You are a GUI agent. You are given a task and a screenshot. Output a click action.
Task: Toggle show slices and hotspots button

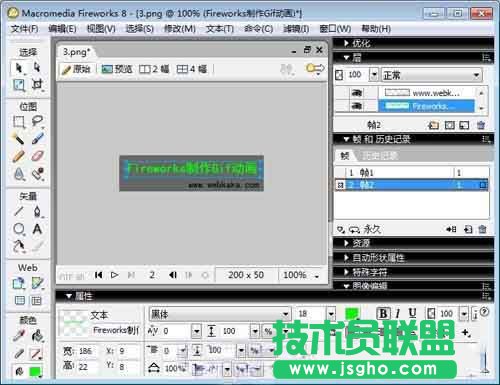pos(36,301)
